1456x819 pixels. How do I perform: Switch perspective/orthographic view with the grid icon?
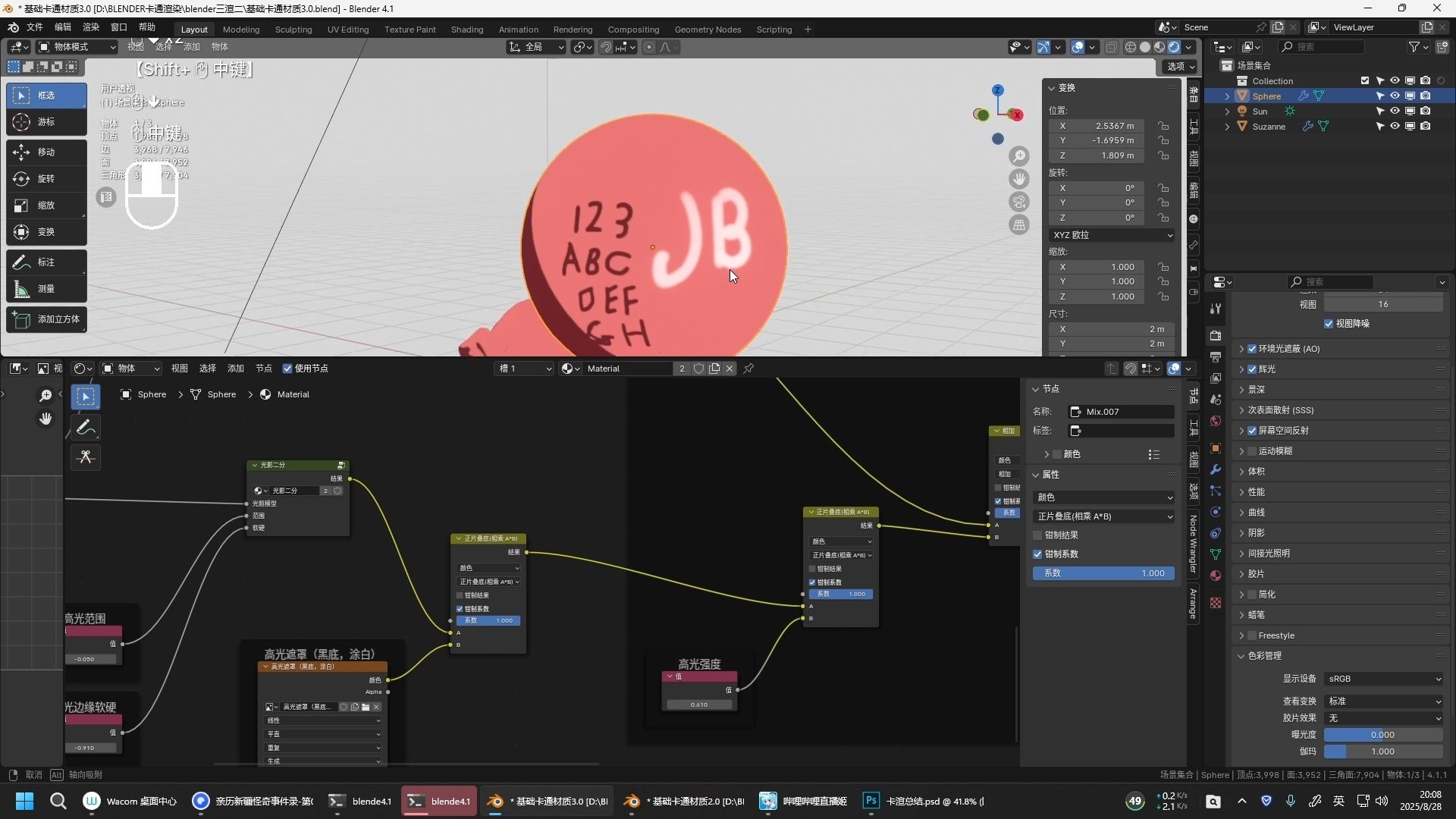click(x=1019, y=225)
